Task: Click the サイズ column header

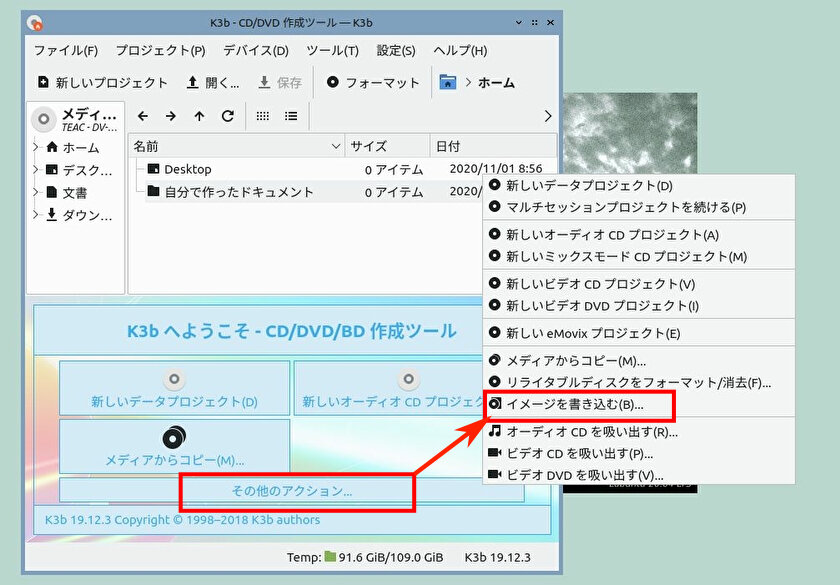Action: (387, 146)
